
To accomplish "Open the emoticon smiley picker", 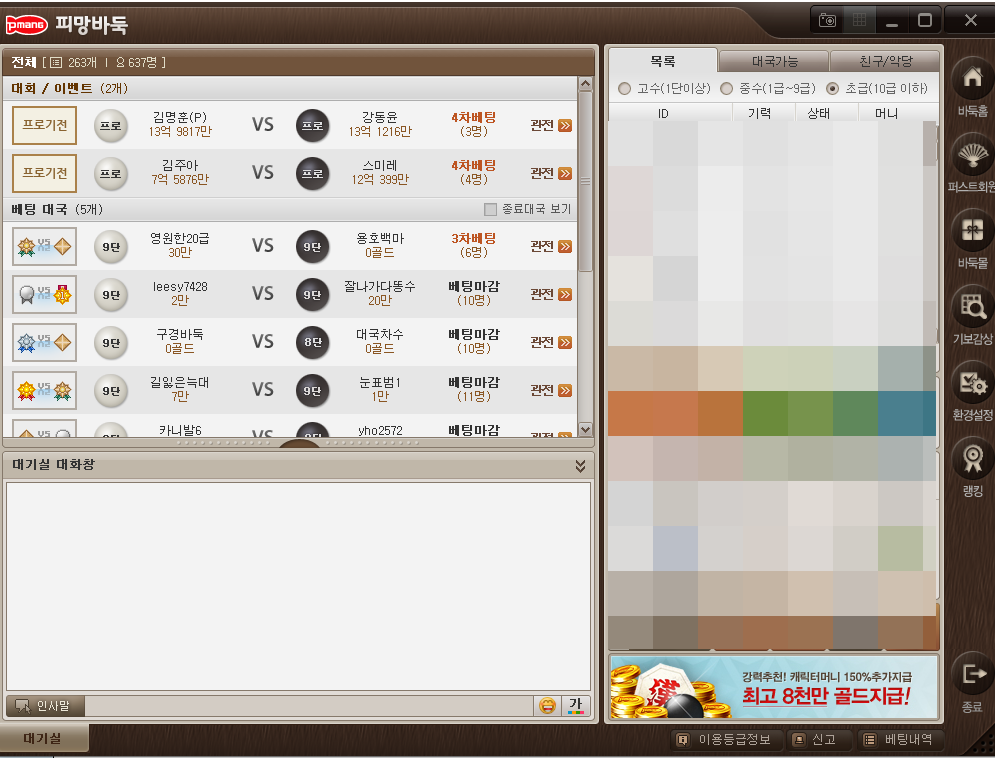I will click(x=547, y=705).
